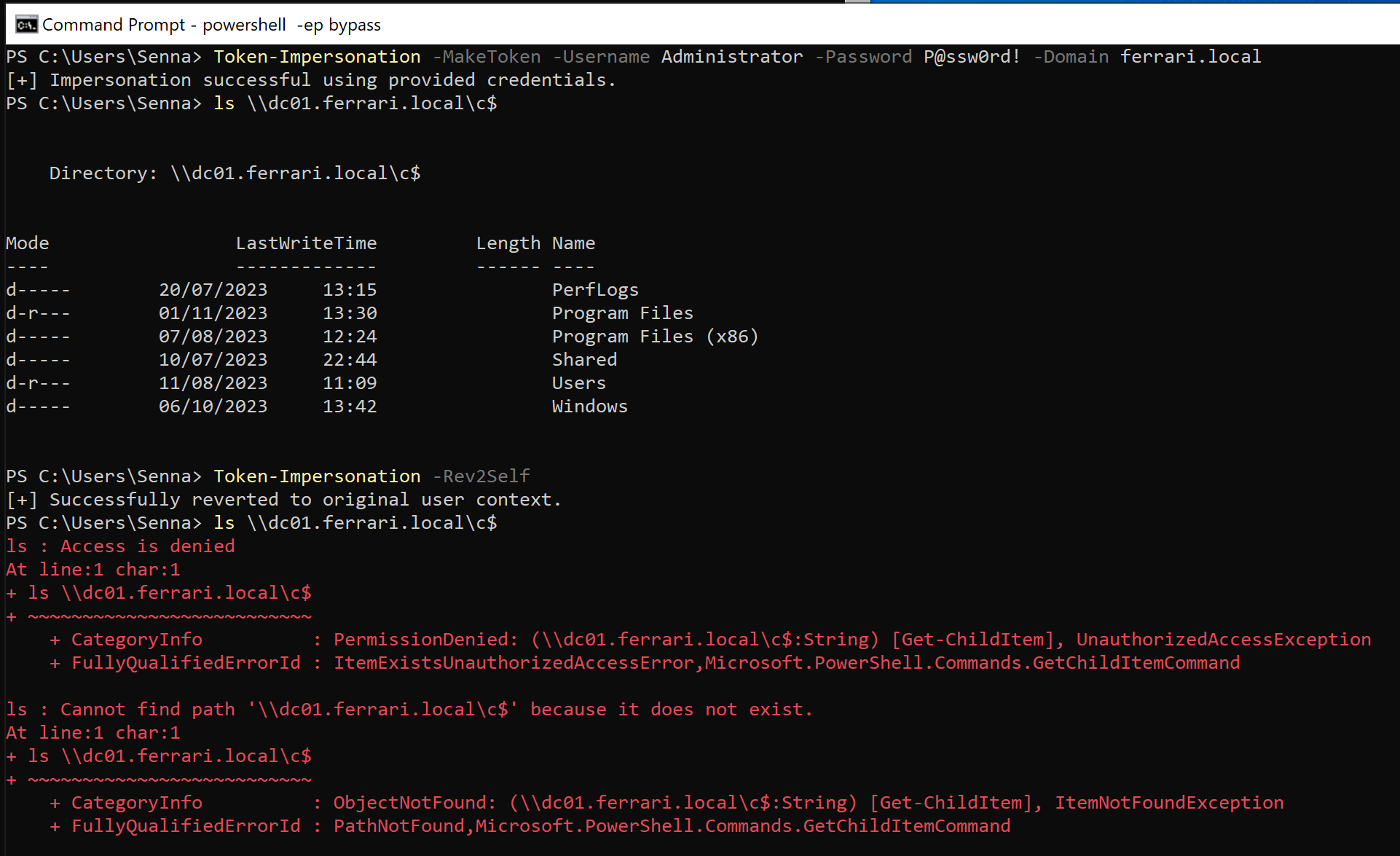This screenshot has width=1400, height=856.
Task: Click the 'Successfully reverted to original user context' line
Action: pos(284,500)
